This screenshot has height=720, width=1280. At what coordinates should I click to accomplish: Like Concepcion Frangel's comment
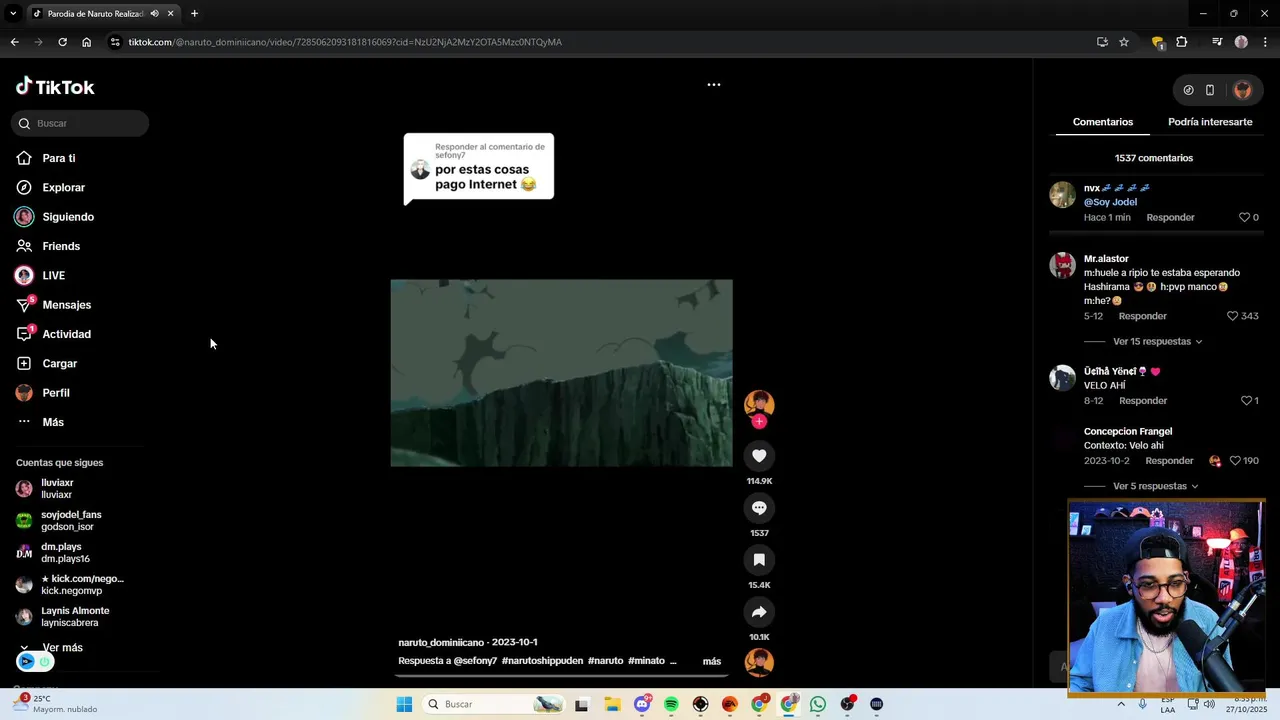1235,461
